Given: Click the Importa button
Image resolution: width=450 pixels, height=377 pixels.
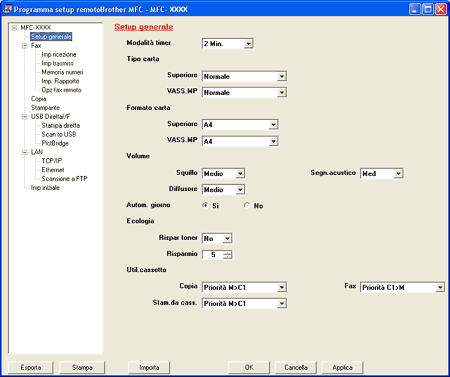Looking at the screenshot, I should pos(149,367).
